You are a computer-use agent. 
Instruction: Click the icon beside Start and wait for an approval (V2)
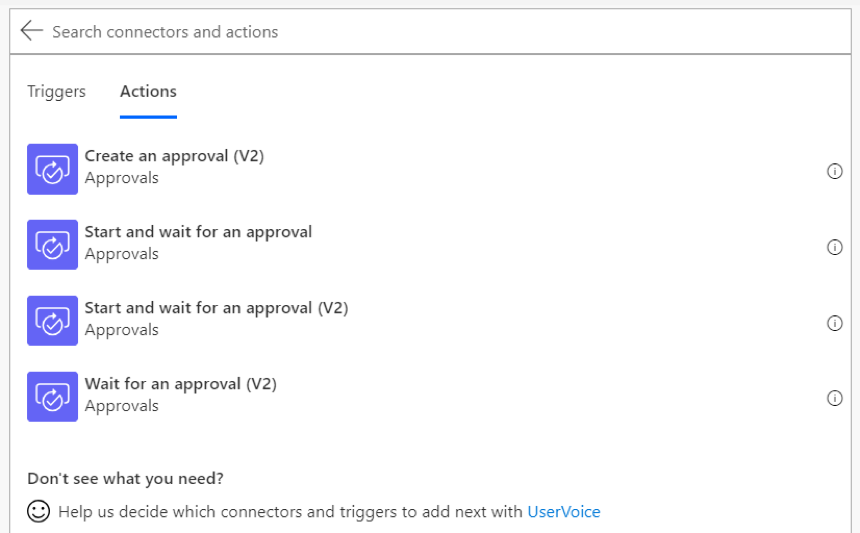tap(53, 321)
